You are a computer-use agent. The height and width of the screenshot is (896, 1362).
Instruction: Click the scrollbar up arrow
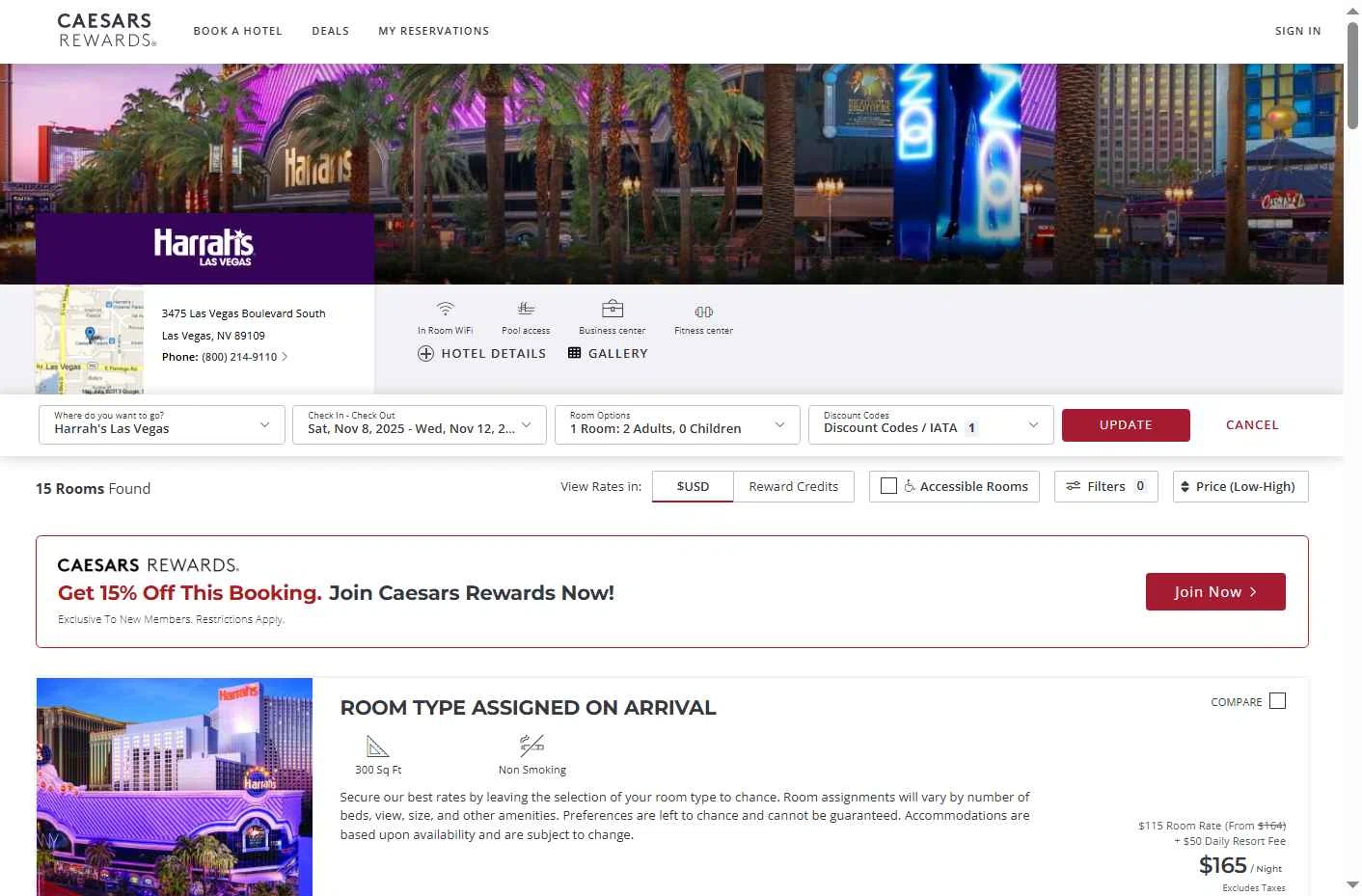point(1352,11)
